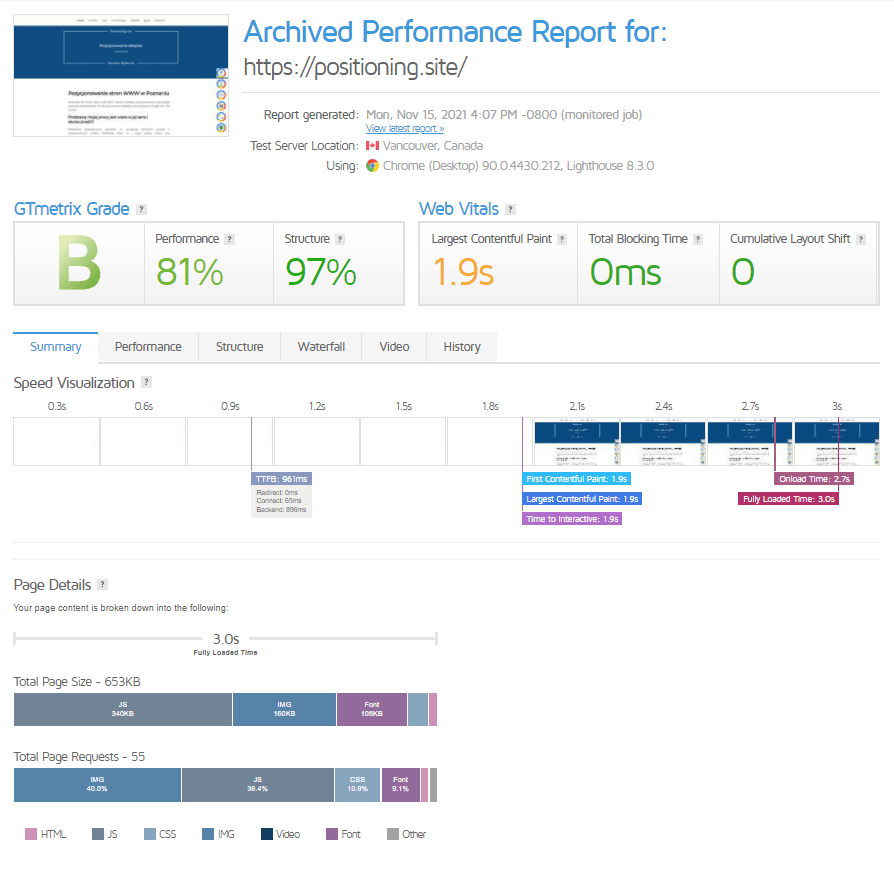Open the Waterfall tab
Viewport: 894px width, 877px height.
(x=321, y=347)
